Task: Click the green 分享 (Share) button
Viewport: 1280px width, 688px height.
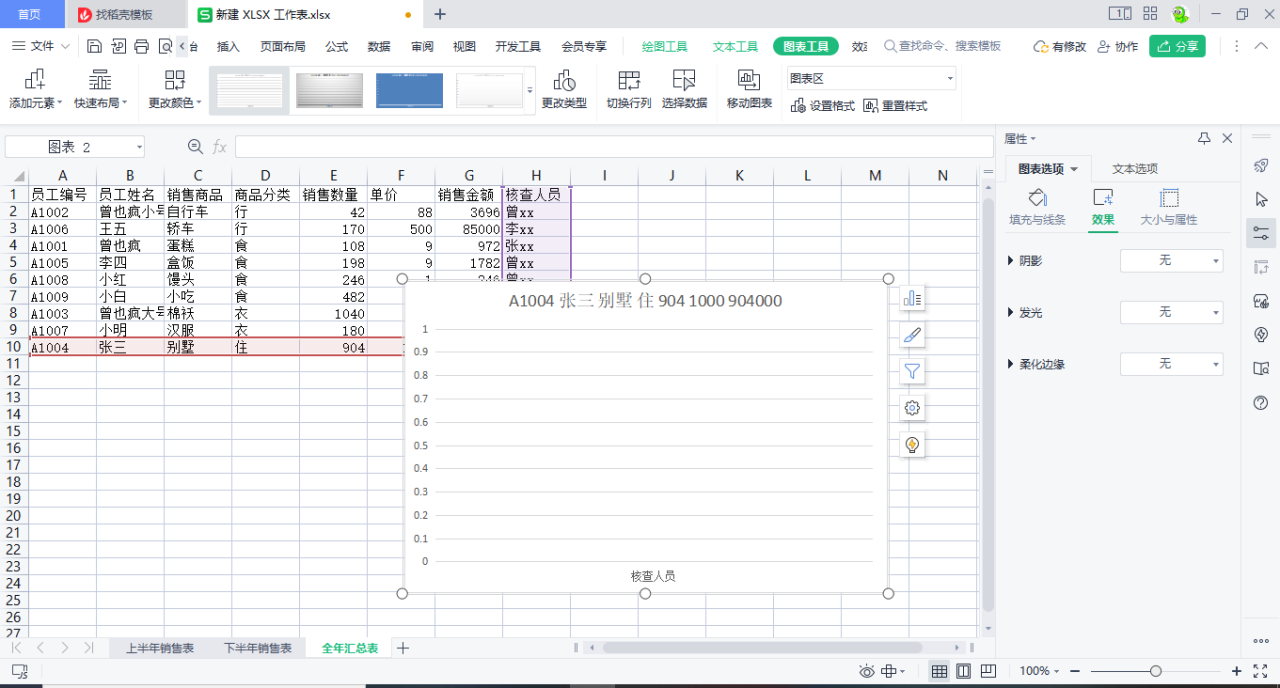Action: [1177, 46]
